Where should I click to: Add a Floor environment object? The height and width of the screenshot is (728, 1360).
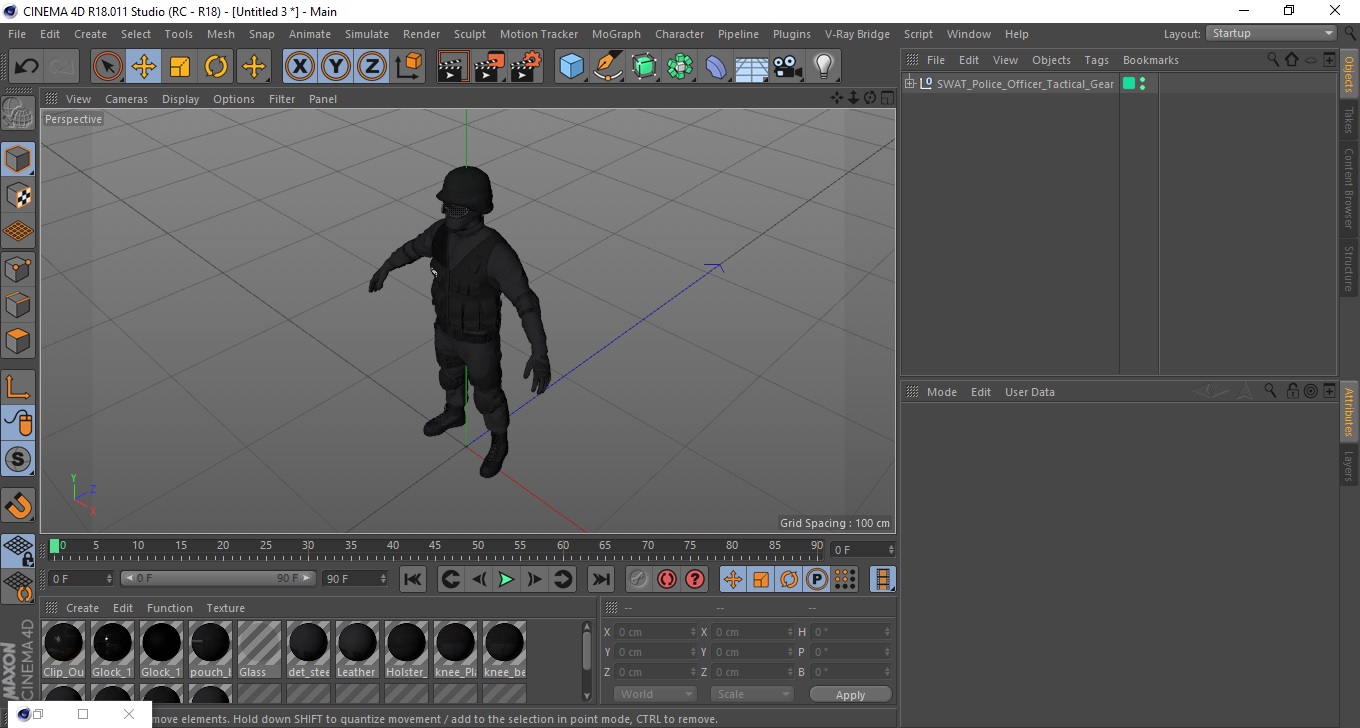tap(752, 67)
